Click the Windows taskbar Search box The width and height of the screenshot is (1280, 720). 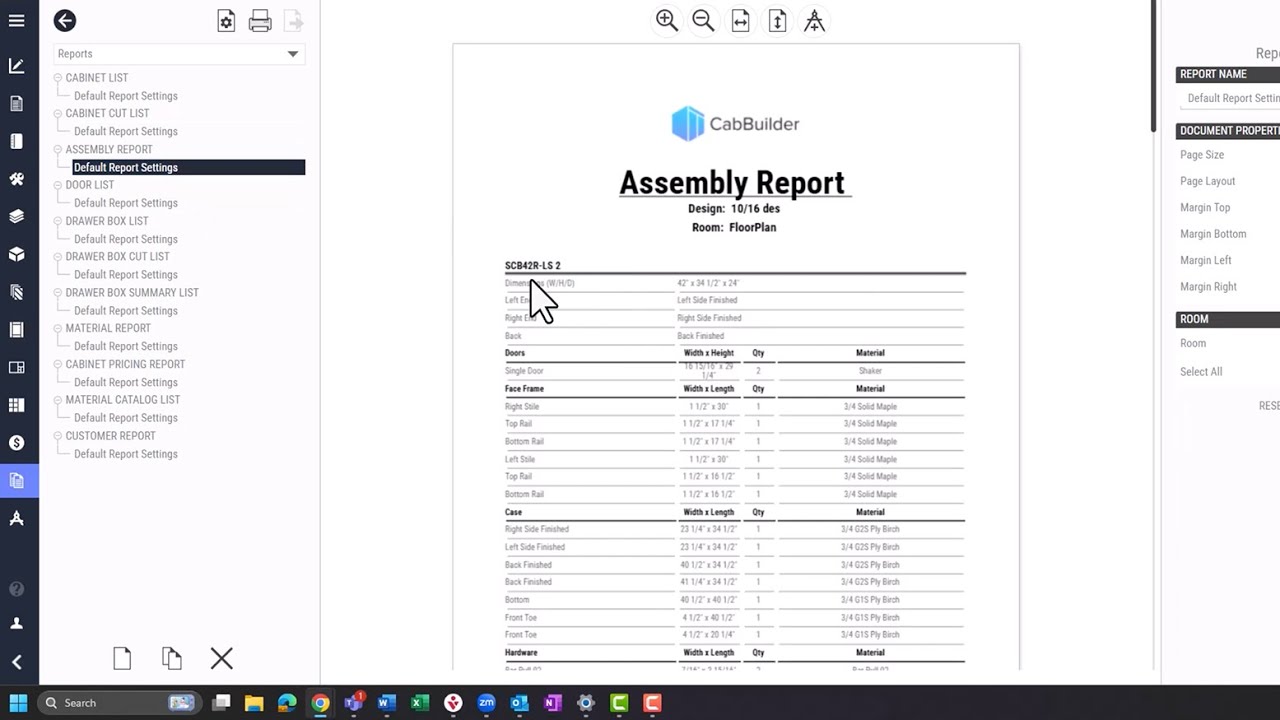(x=117, y=703)
